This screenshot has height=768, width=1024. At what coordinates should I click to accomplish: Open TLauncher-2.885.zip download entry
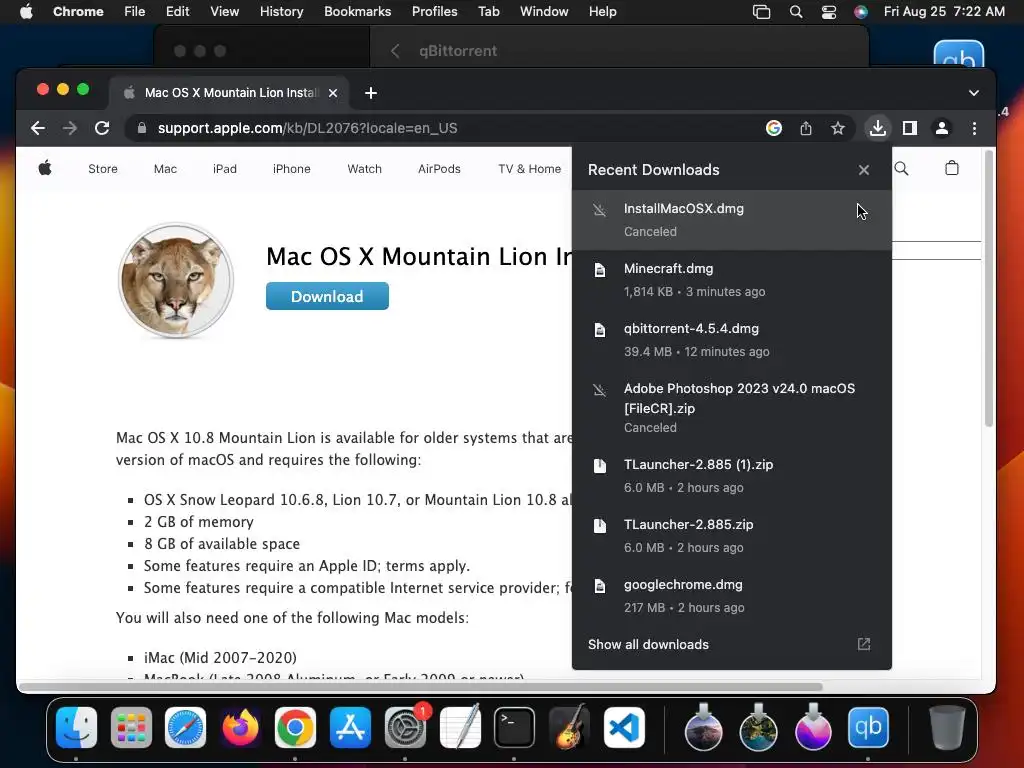click(731, 536)
